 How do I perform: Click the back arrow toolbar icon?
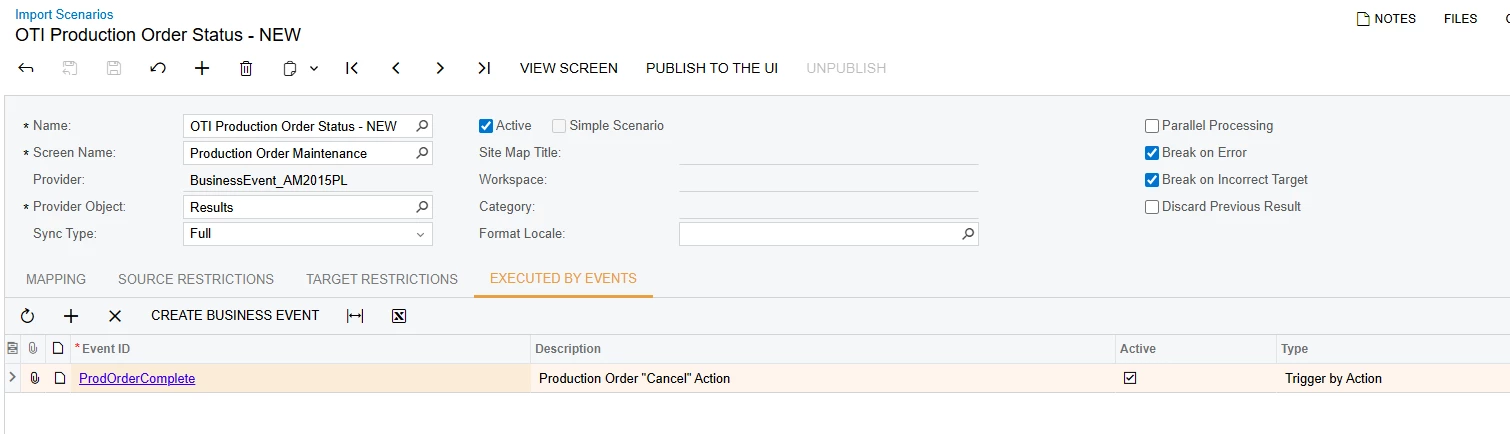tap(27, 68)
